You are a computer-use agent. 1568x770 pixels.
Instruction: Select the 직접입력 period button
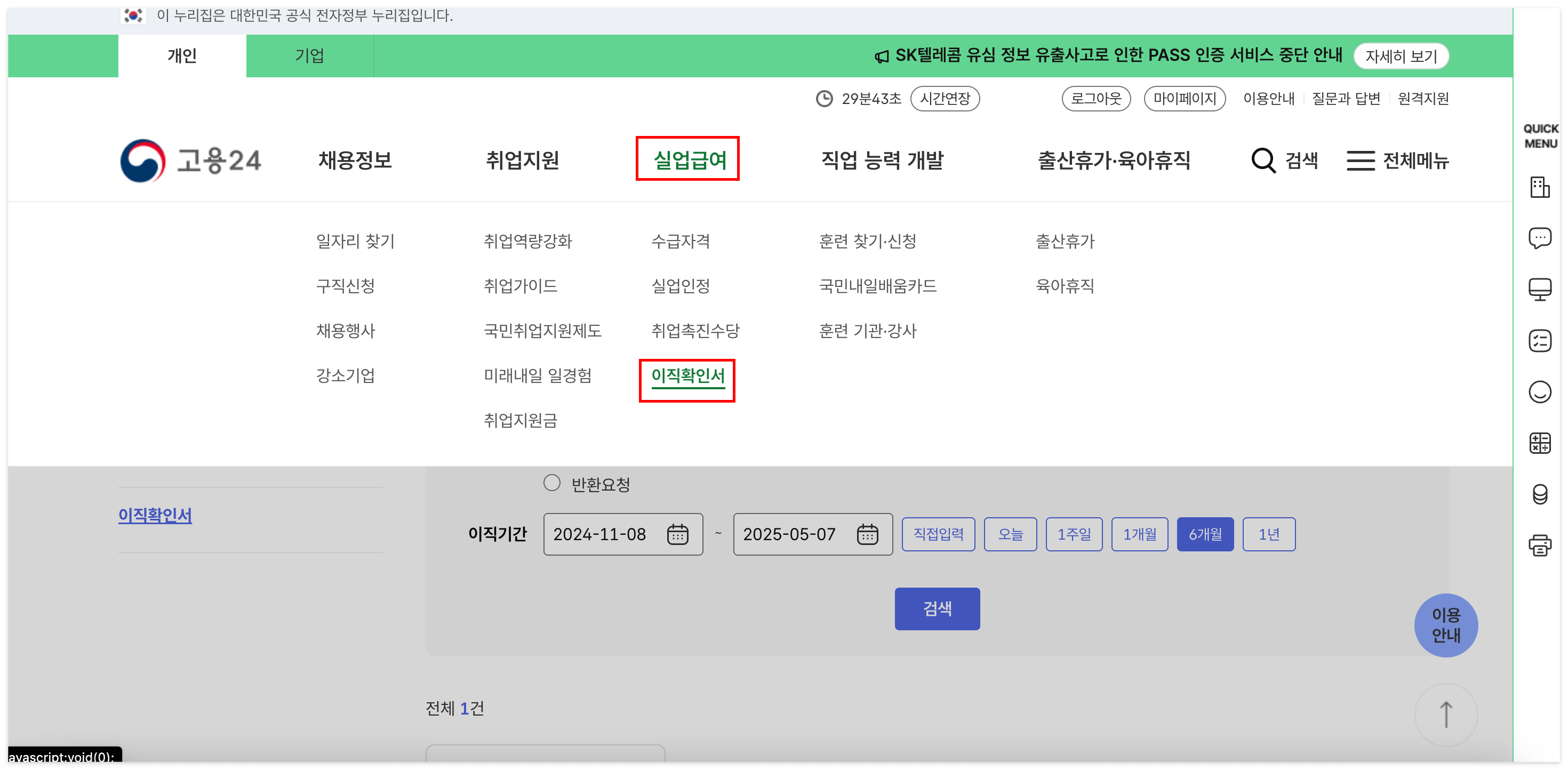click(938, 534)
